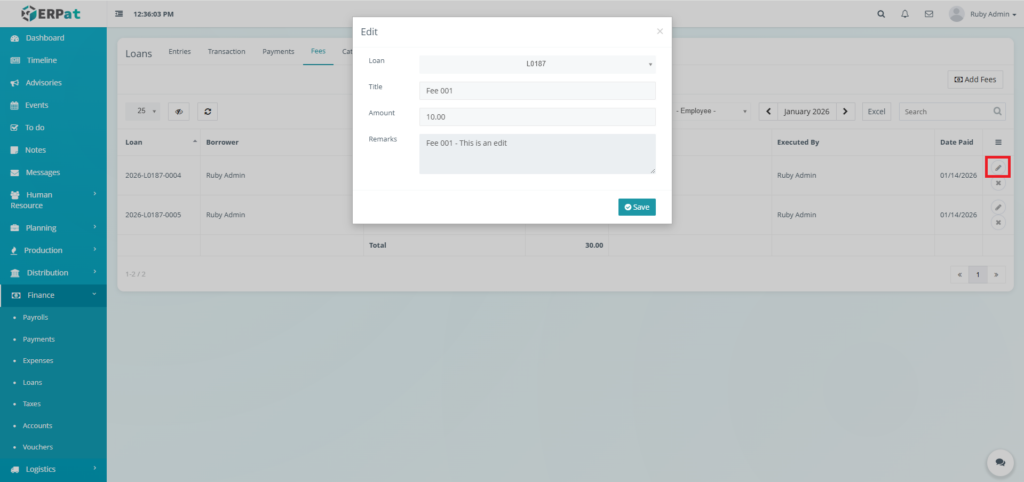1024x482 pixels.
Task: Open Accounts under Finance
Action: click(37, 426)
